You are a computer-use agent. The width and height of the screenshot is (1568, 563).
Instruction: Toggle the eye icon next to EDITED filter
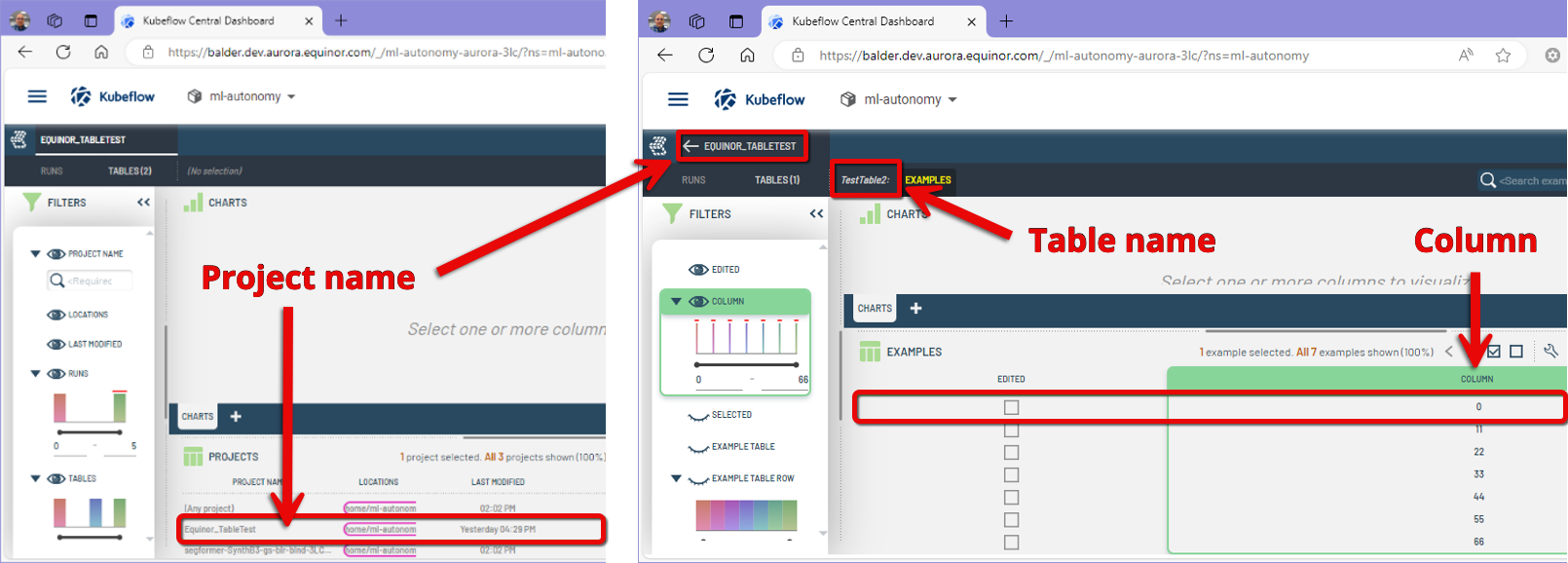coord(698,270)
